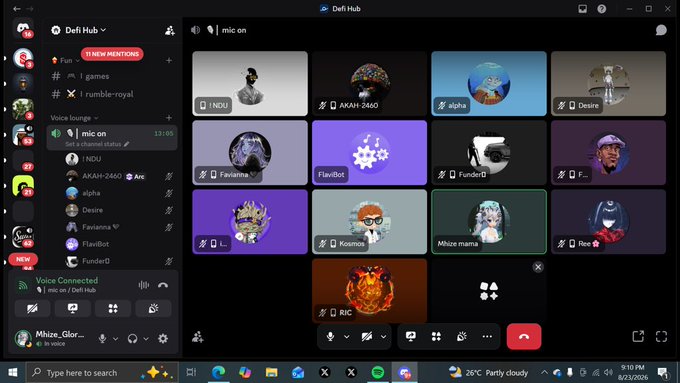Open Microsoft Edge in the taskbar

click(218, 372)
